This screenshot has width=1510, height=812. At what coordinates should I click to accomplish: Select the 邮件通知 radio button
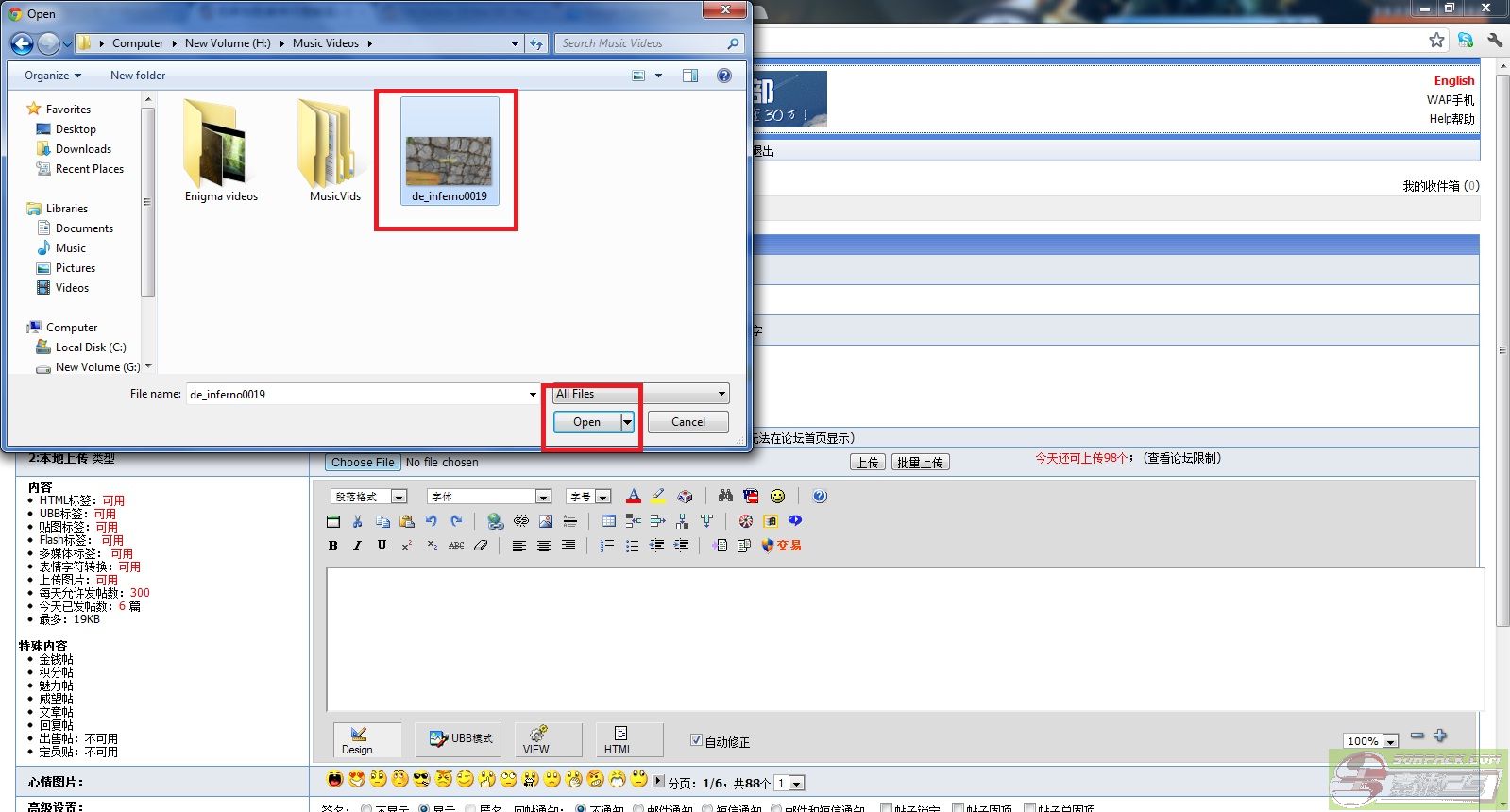639,809
